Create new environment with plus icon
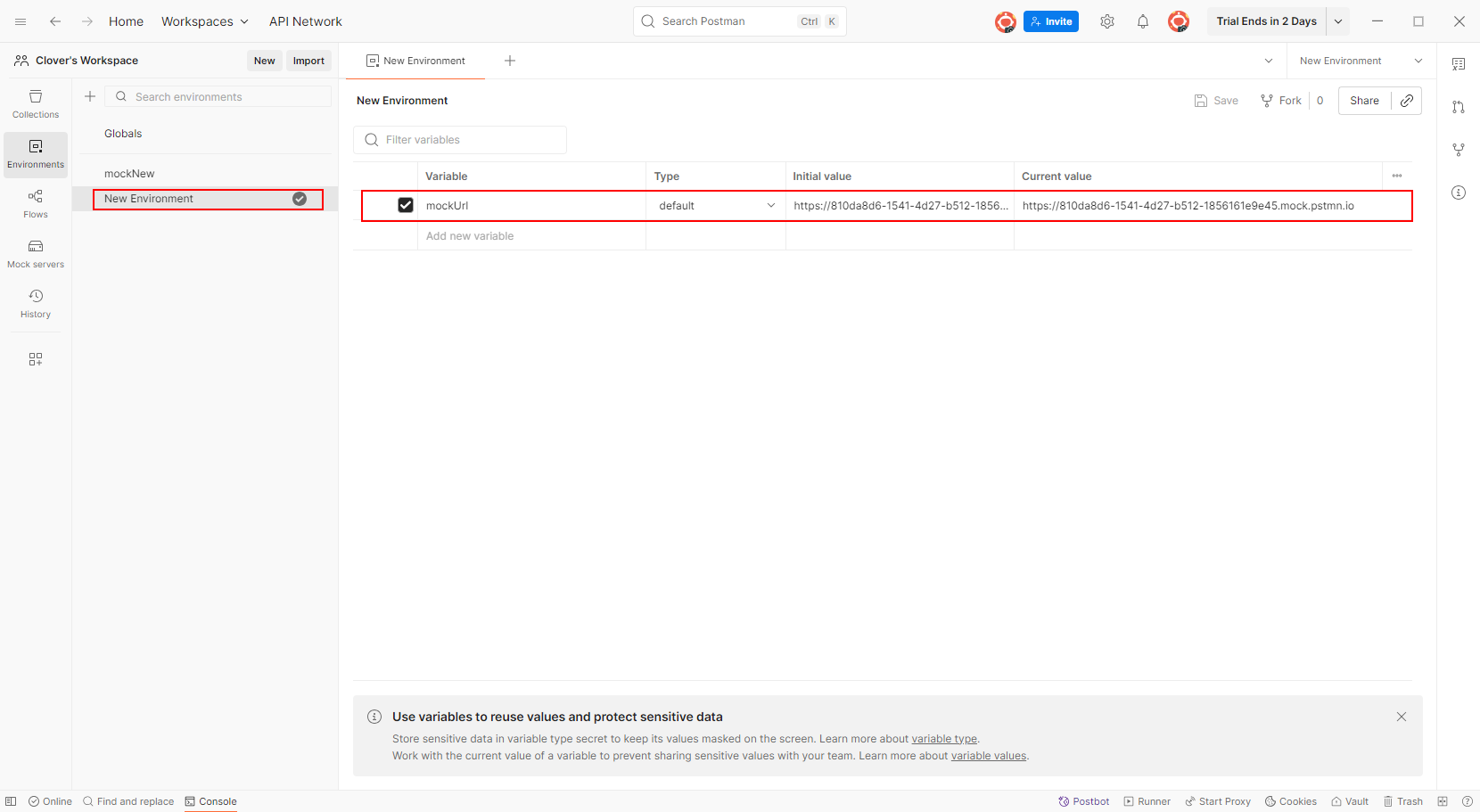The height and width of the screenshot is (812, 1480). (x=90, y=96)
